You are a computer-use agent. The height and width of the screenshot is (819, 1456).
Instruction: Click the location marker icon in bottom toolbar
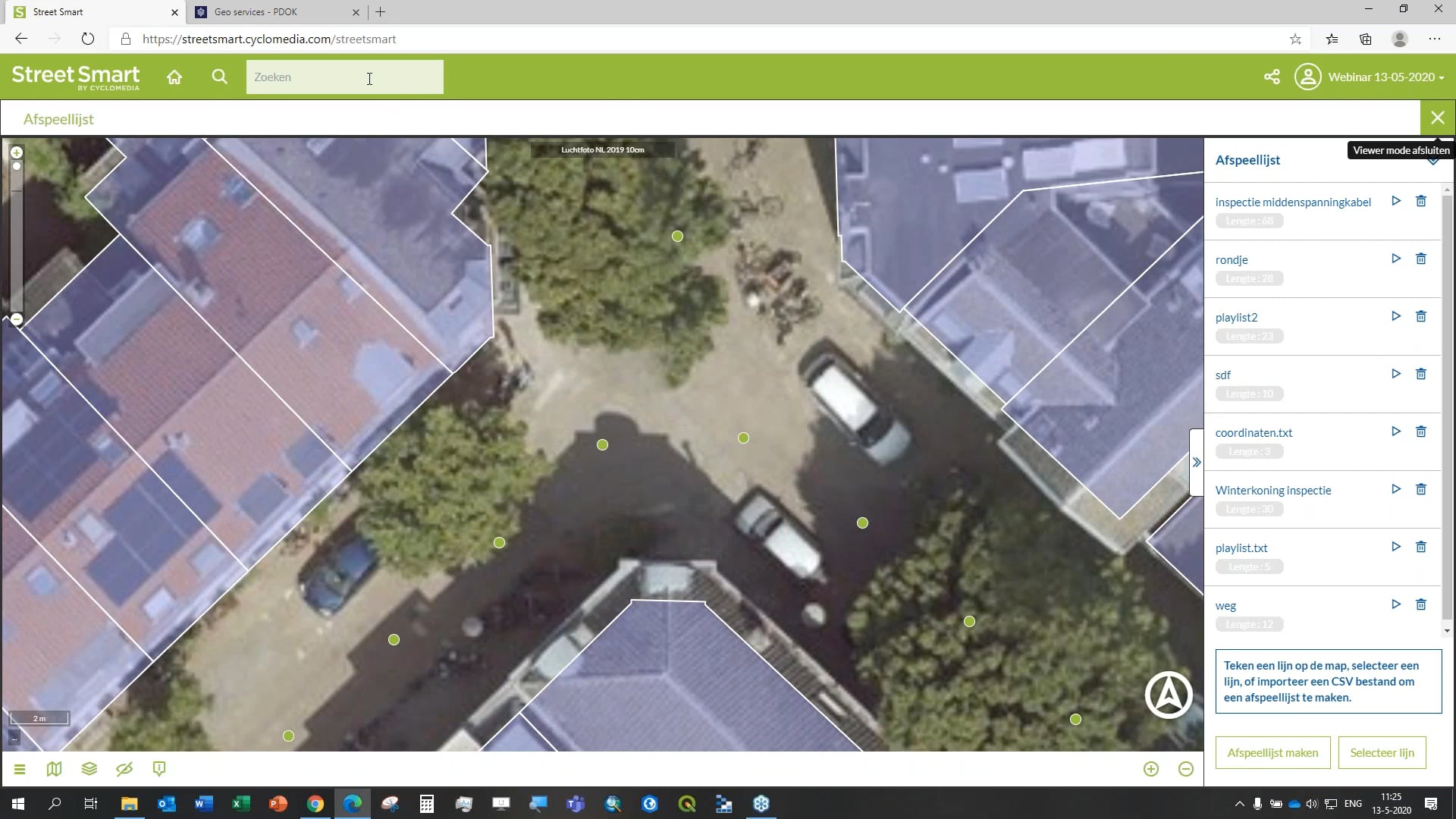point(159,769)
